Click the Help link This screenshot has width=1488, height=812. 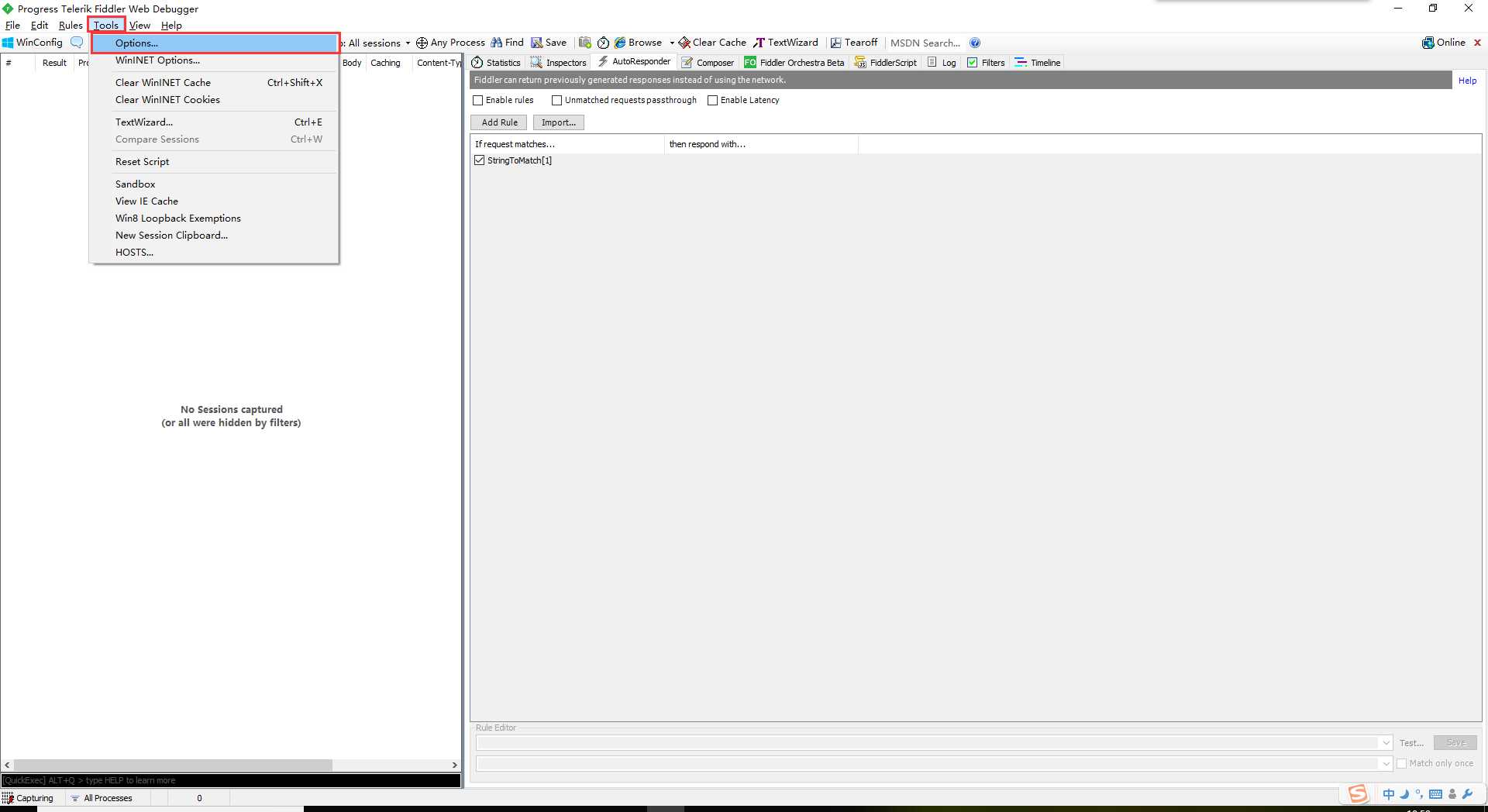[1467, 81]
